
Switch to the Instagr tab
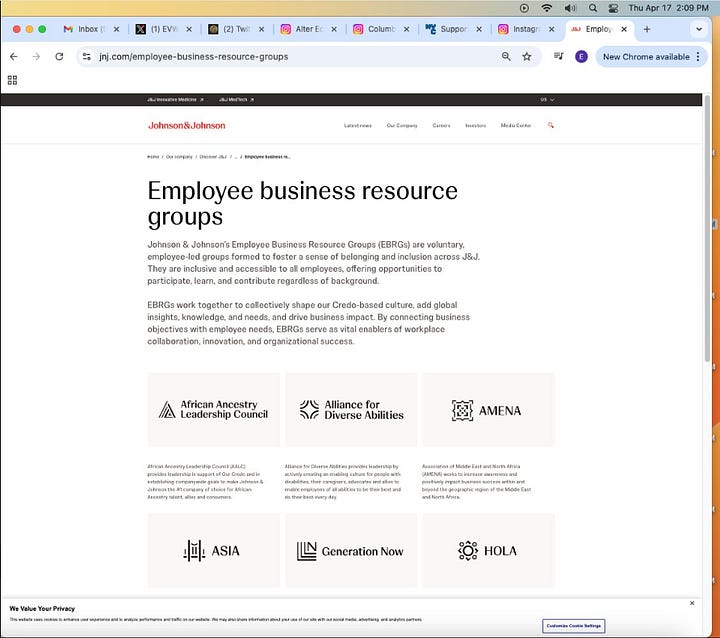(x=526, y=29)
